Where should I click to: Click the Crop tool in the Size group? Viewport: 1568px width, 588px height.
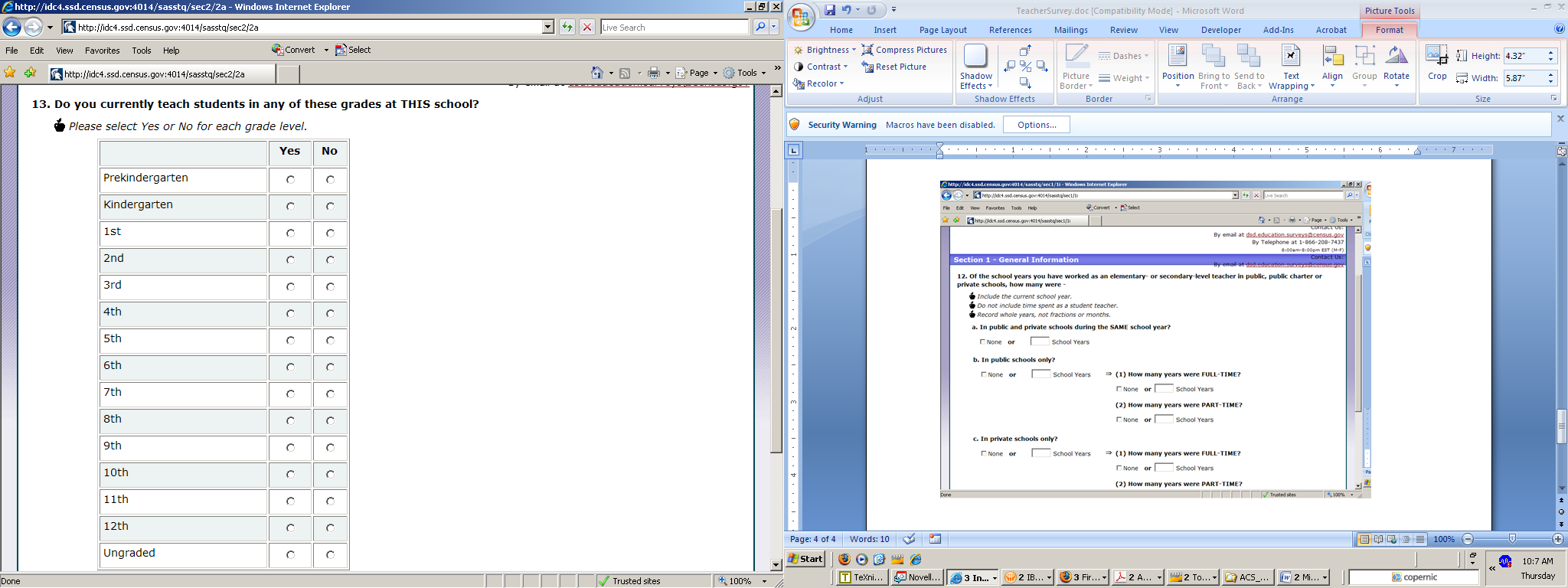point(1437,63)
